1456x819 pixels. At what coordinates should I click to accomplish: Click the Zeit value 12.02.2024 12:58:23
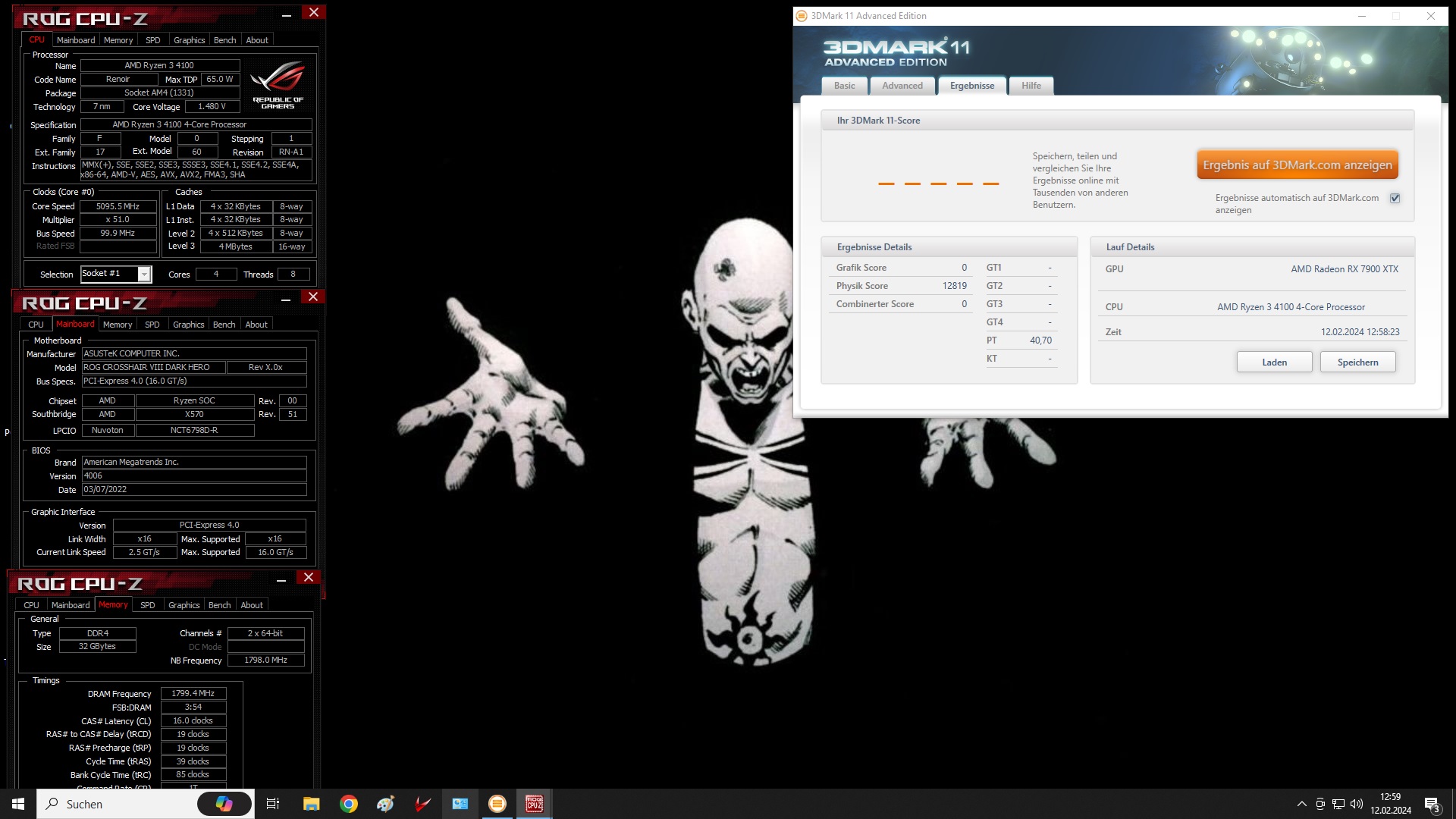(x=1360, y=332)
